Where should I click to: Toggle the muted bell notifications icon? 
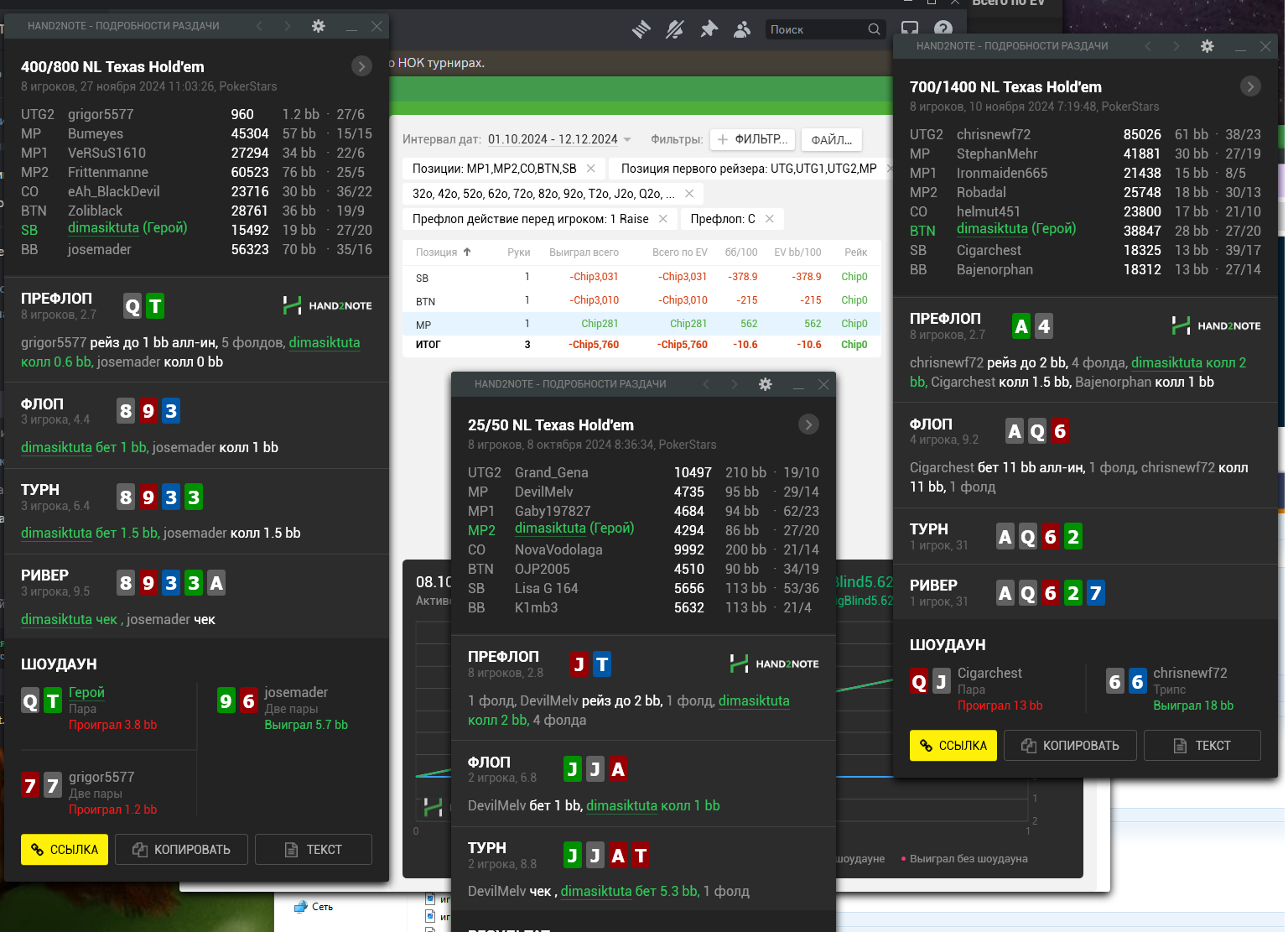675,29
